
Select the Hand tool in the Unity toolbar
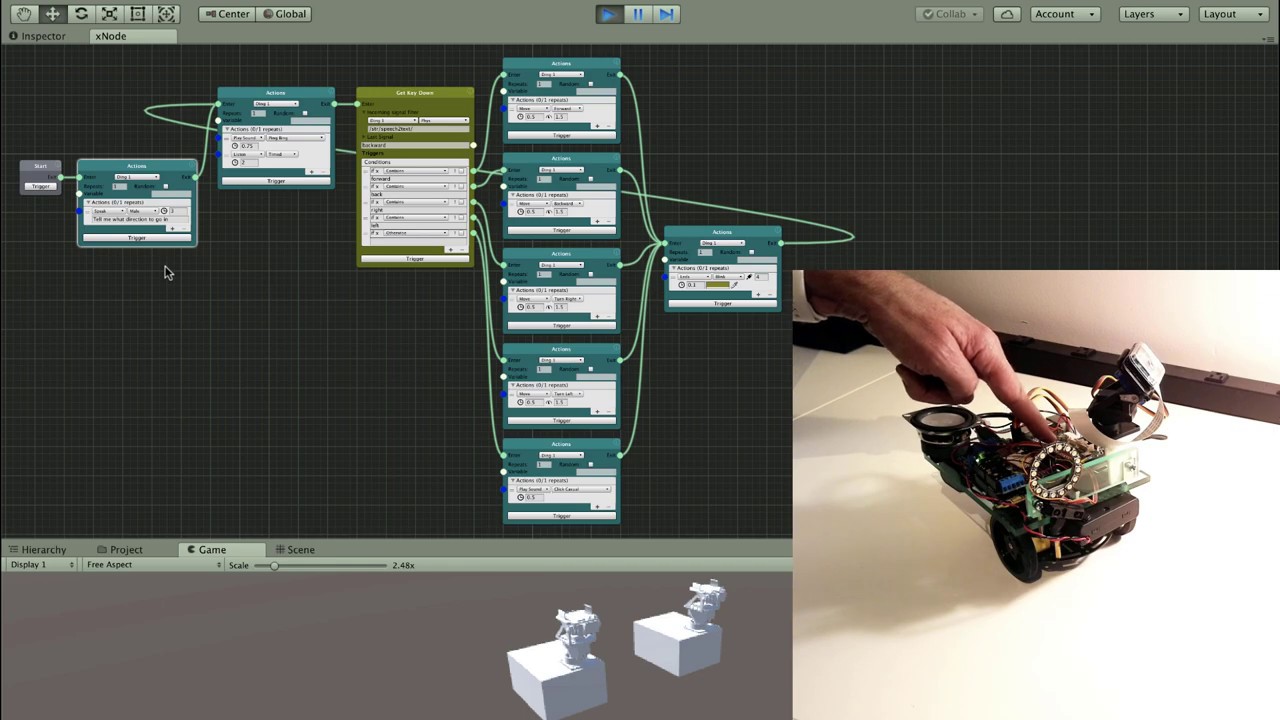coord(24,14)
